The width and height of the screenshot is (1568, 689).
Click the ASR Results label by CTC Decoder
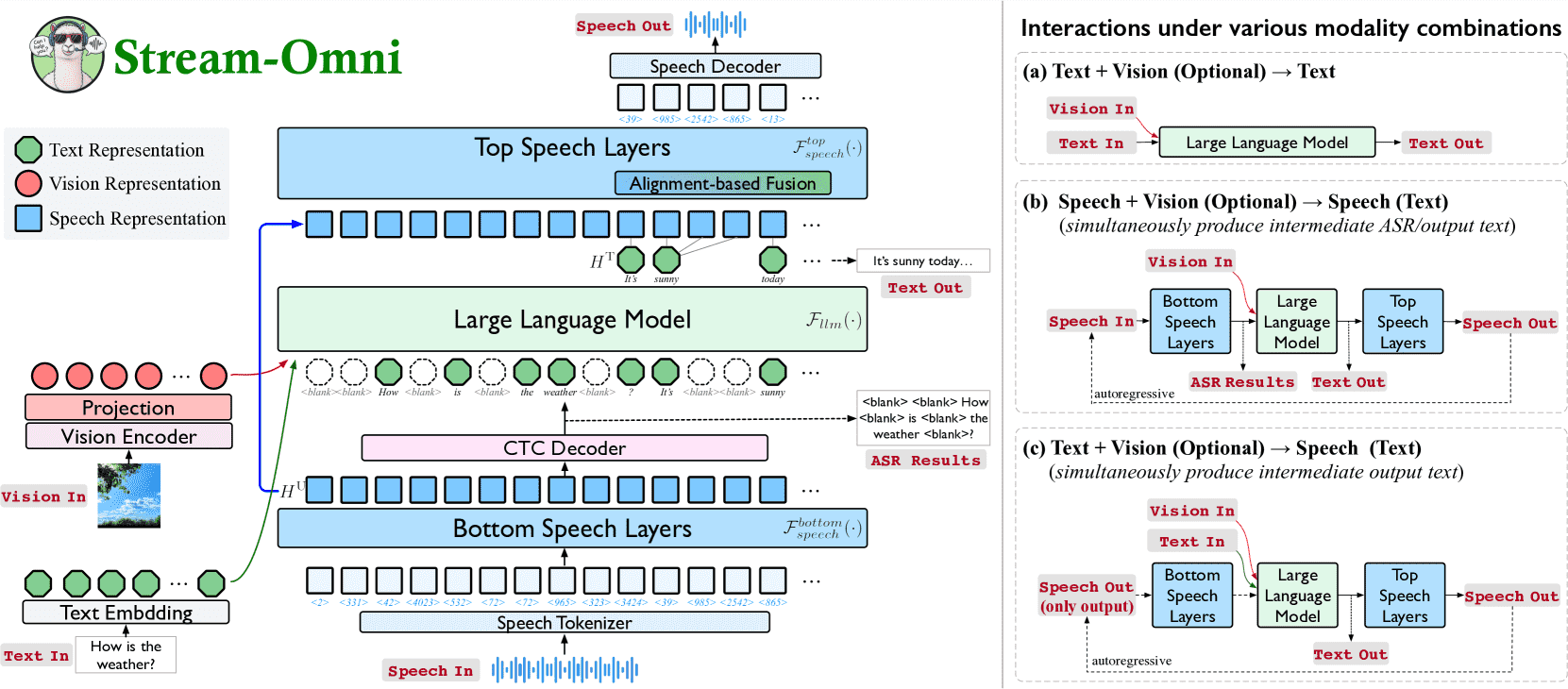click(x=926, y=461)
